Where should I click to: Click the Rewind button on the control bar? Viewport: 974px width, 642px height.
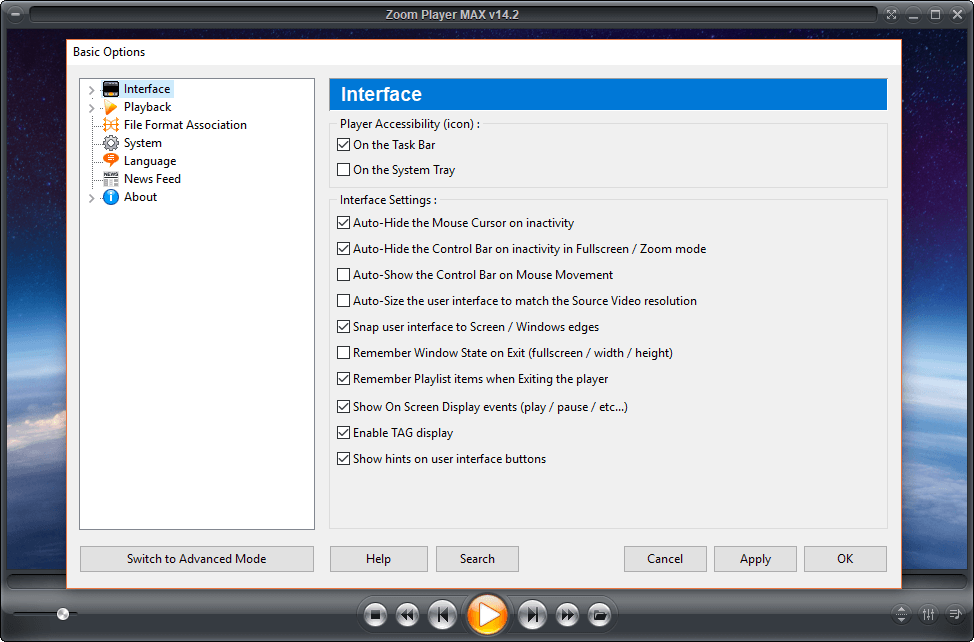click(407, 615)
